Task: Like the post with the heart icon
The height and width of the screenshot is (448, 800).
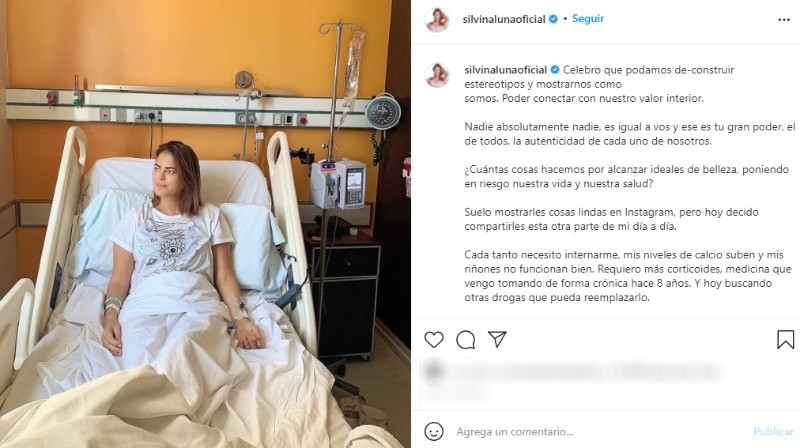Action: [434, 340]
